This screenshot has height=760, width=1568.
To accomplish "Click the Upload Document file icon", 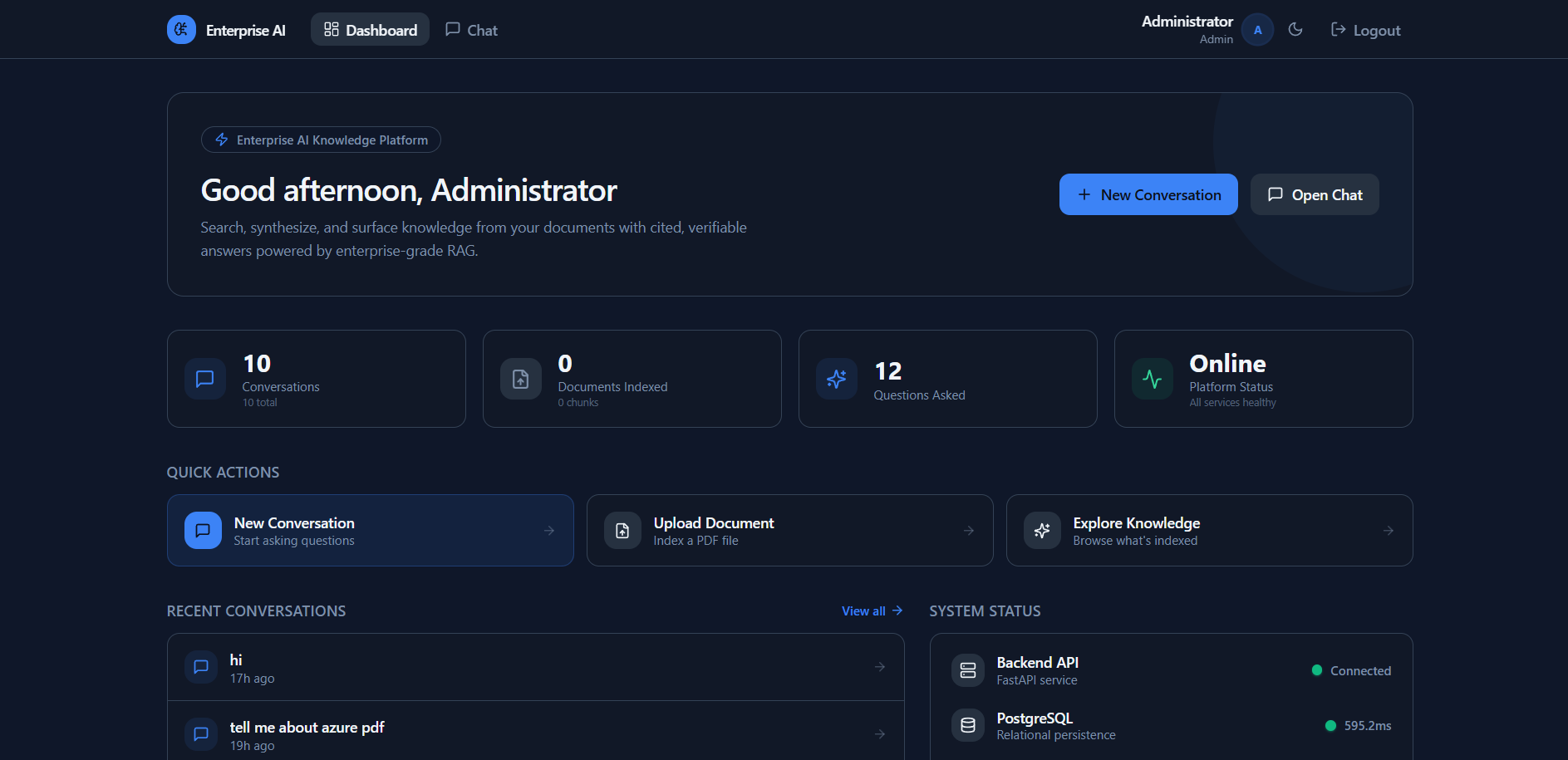I will 622,531.
